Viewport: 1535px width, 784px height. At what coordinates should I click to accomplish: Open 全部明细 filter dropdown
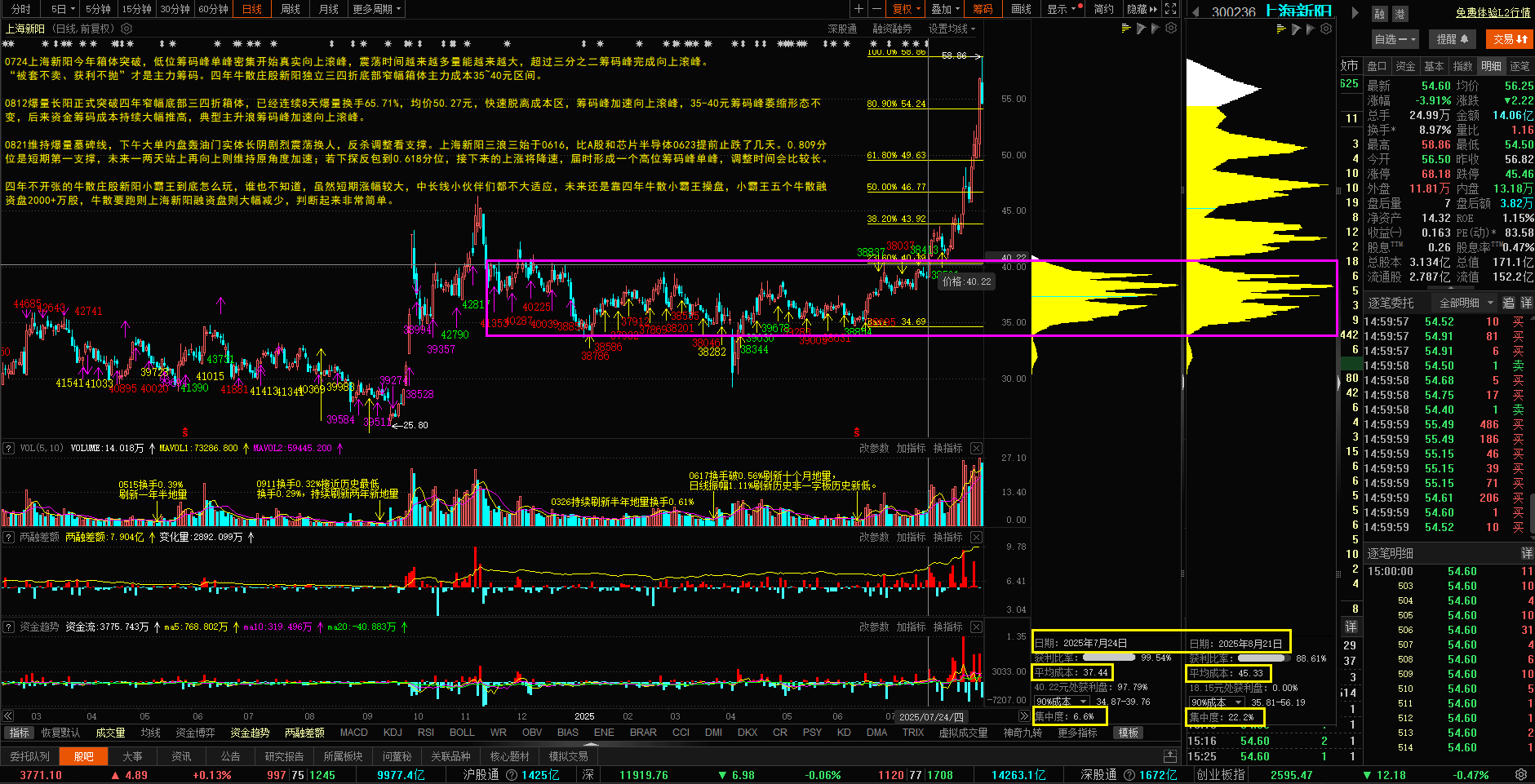pos(1465,303)
